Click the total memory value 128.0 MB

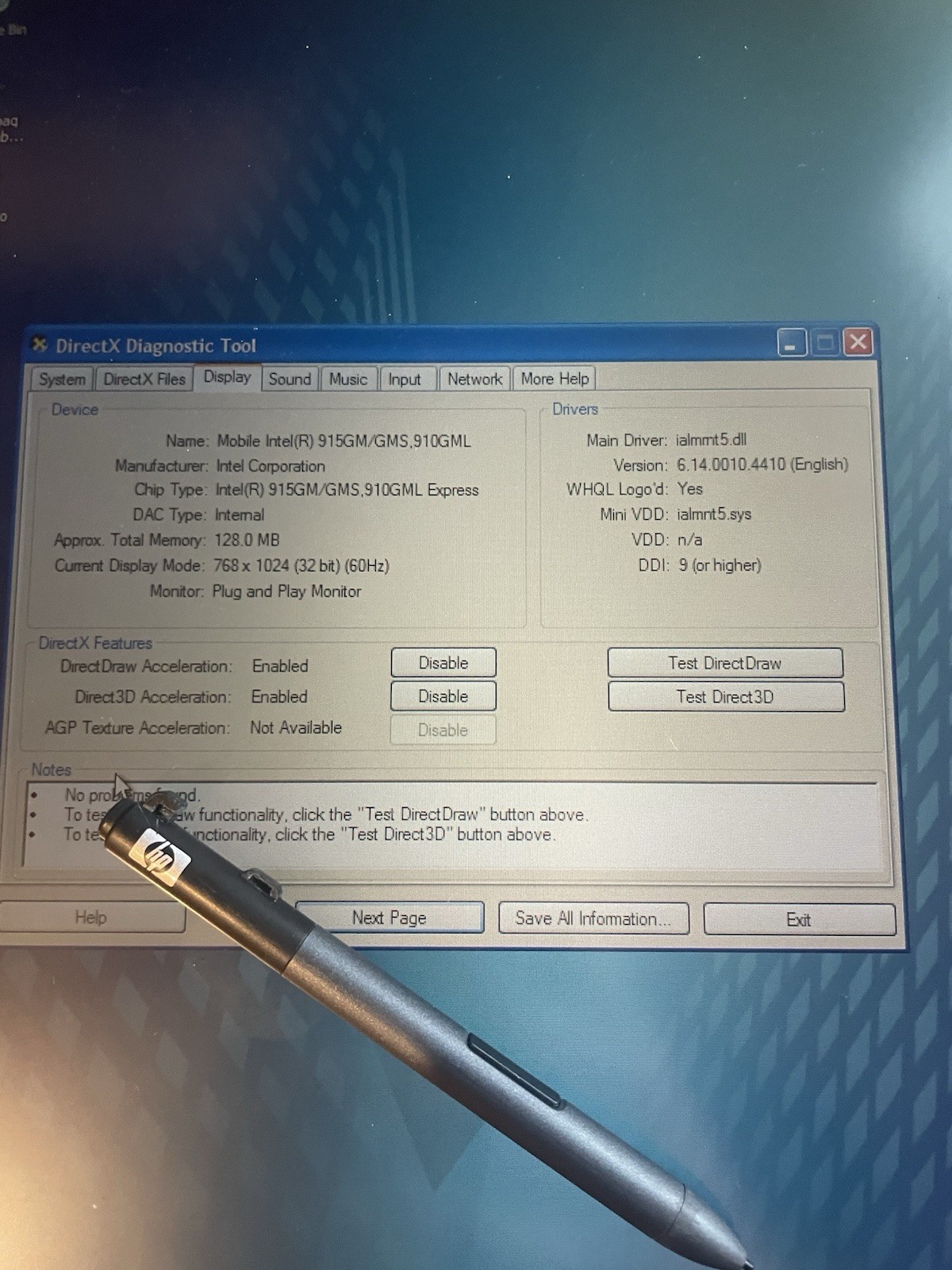[247, 540]
